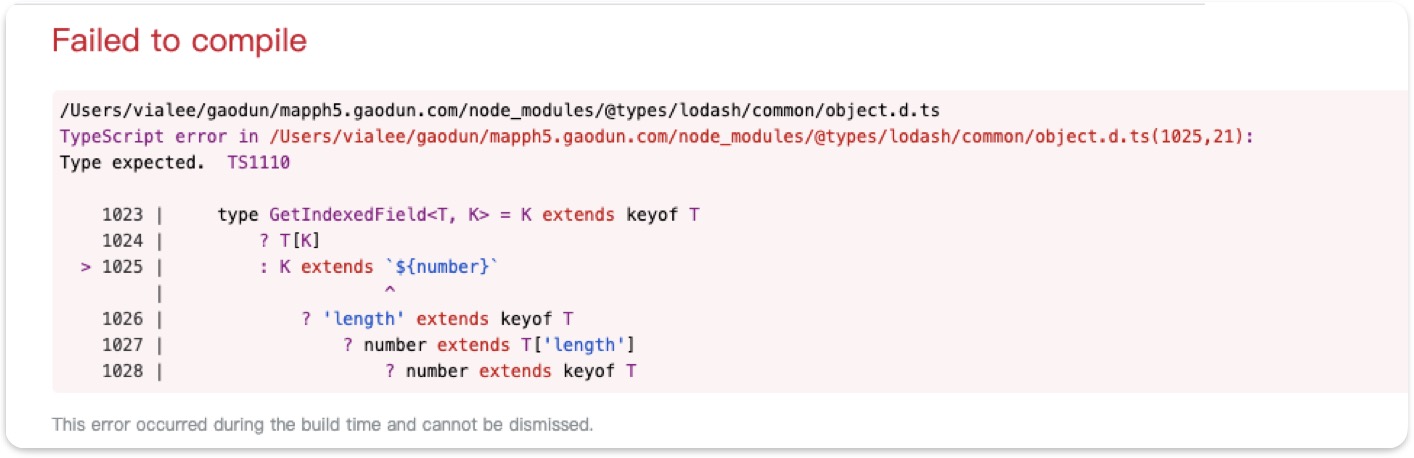
Task: Click the T[K] expression on line 1024
Action: click(297, 241)
